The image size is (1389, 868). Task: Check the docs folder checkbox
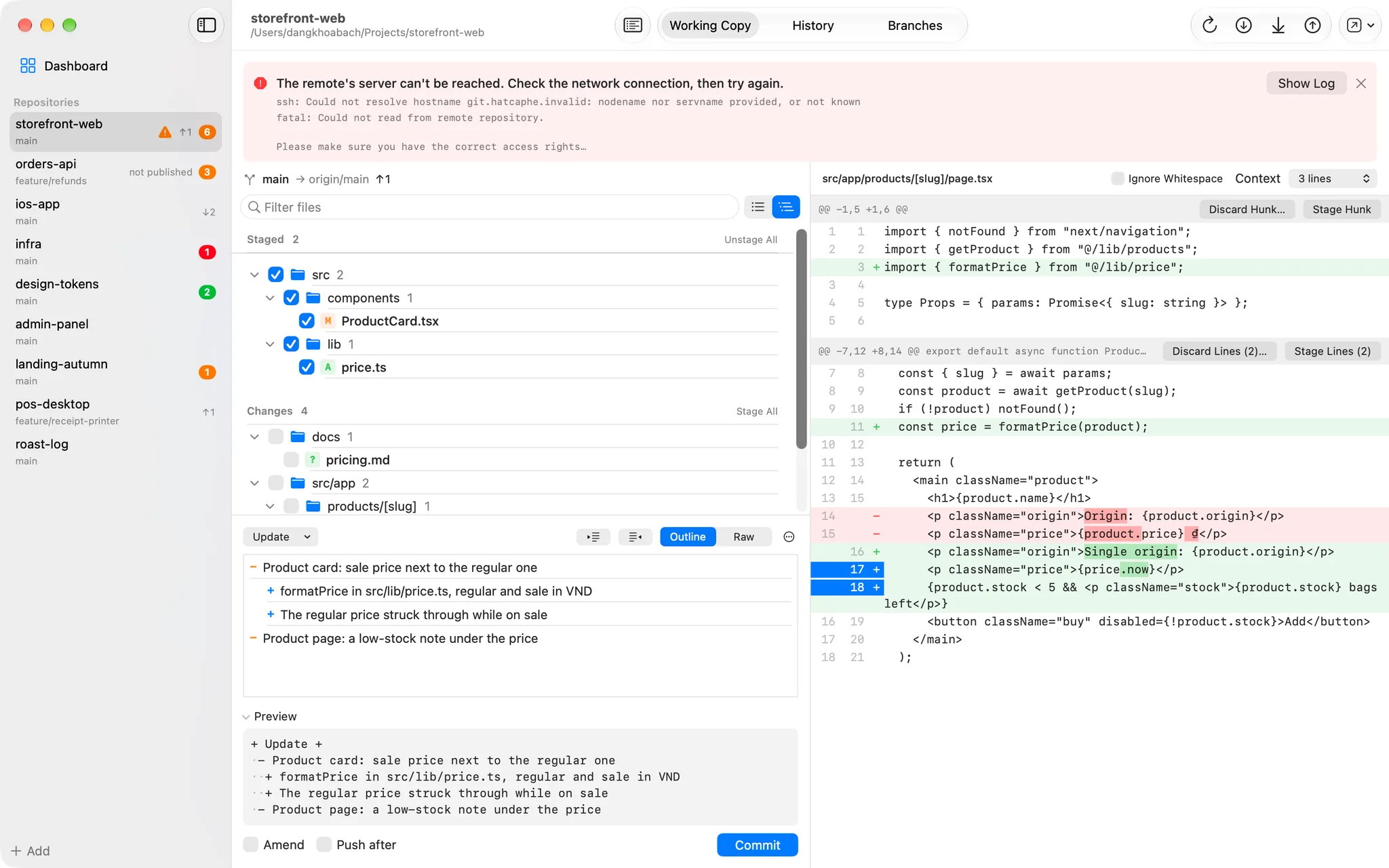pyautogui.click(x=275, y=437)
